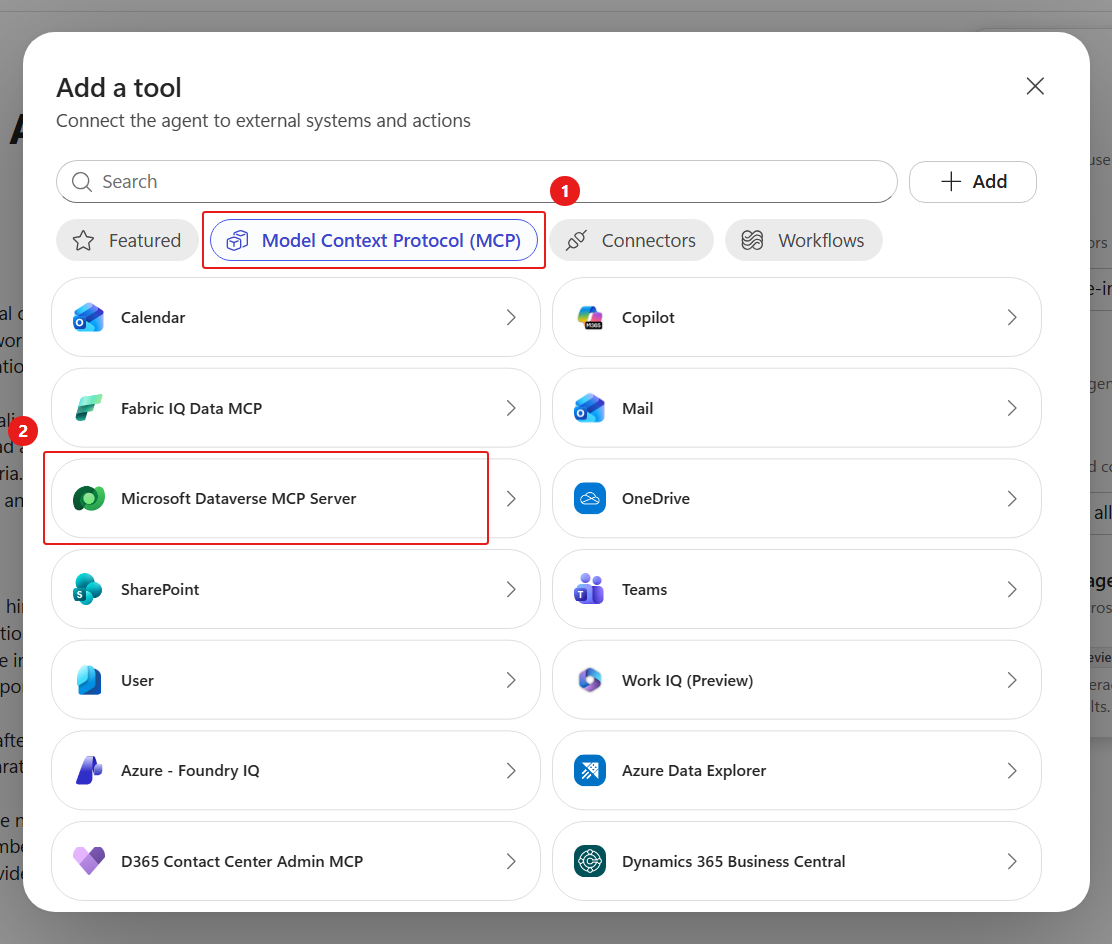The height and width of the screenshot is (944, 1112).
Task: Open the Workflows tab
Action: [x=804, y=240]
